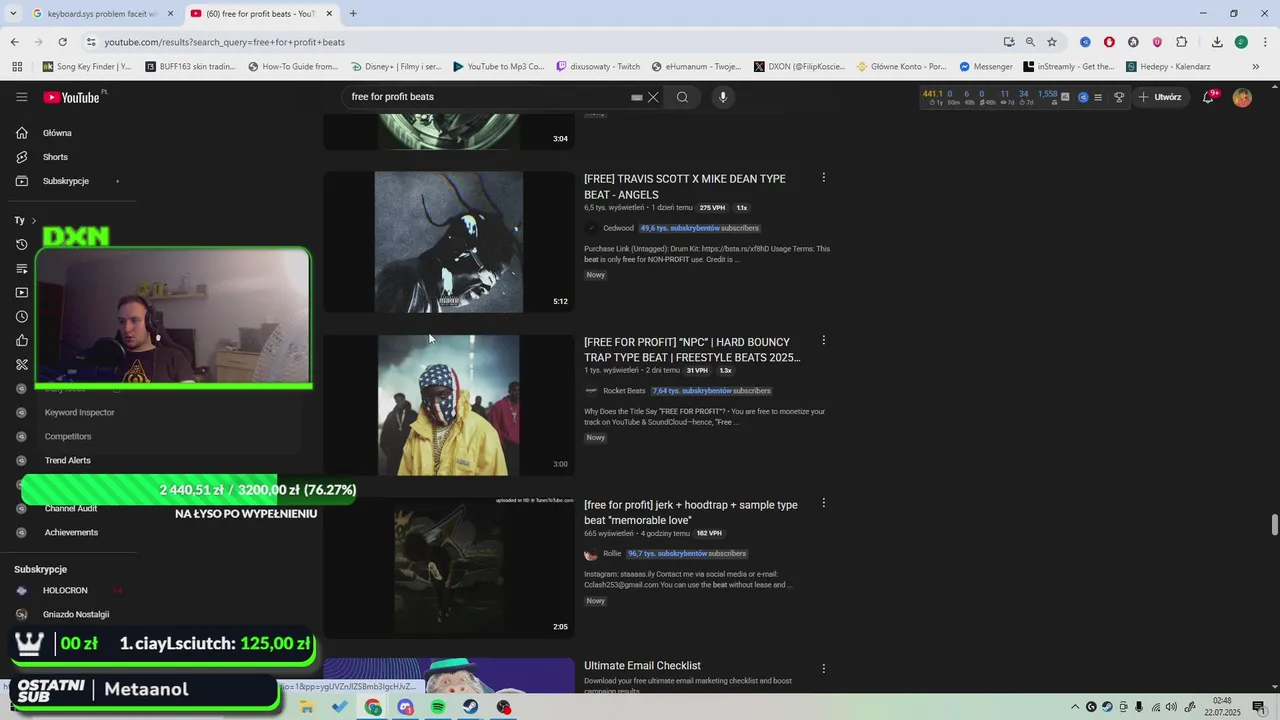This screenshot has width=1280, height=720.
Task: Expand the tab search dropdown arrow
Action: tap(13, 14)
